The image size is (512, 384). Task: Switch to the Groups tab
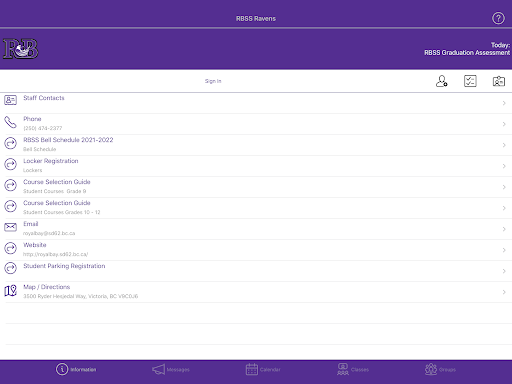[x=440, y=369]
